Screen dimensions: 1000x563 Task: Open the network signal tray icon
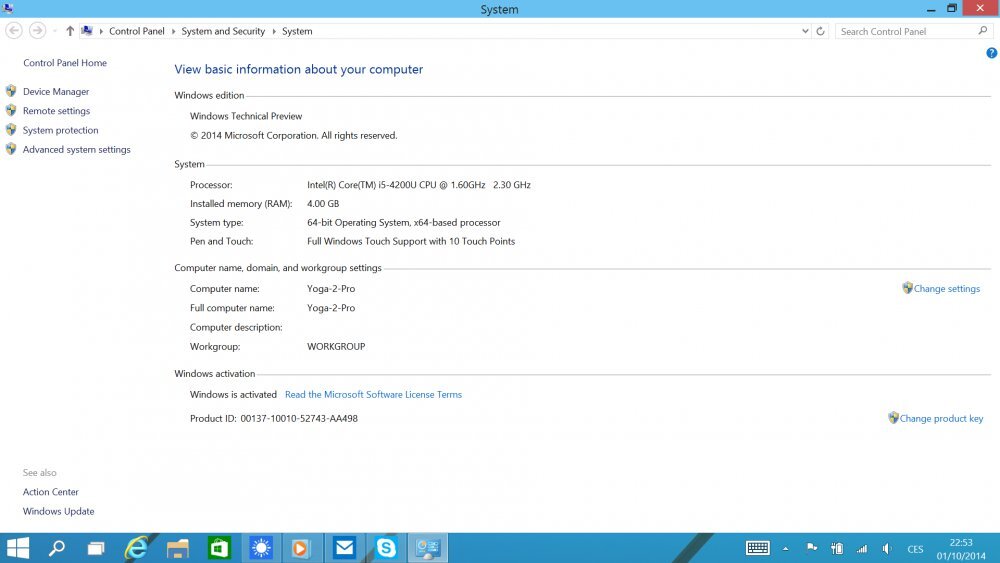(862, 548)
